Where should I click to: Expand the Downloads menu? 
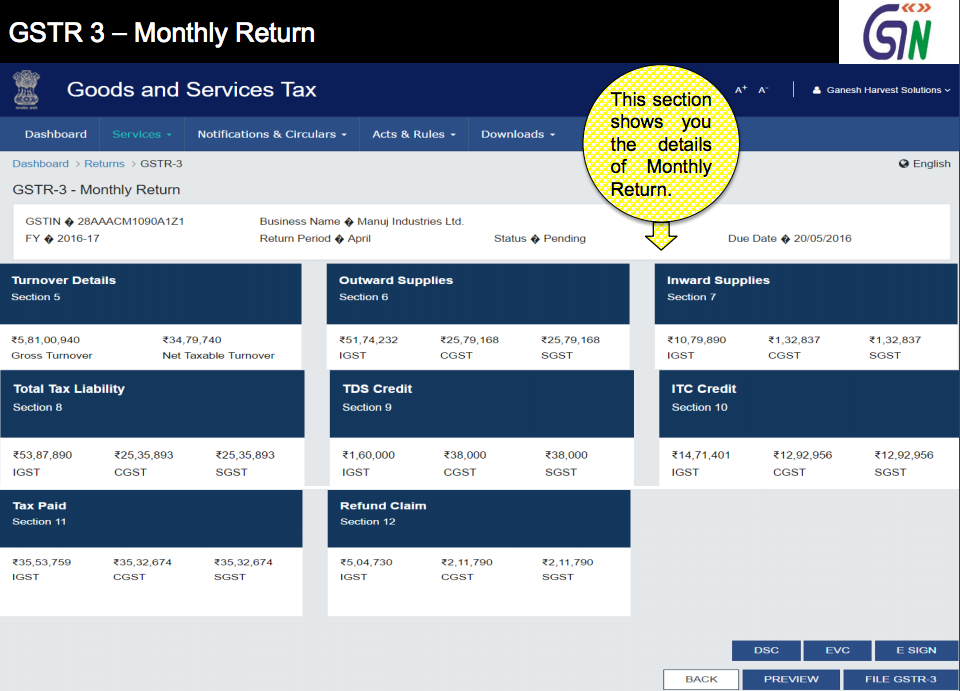(517, 133)
